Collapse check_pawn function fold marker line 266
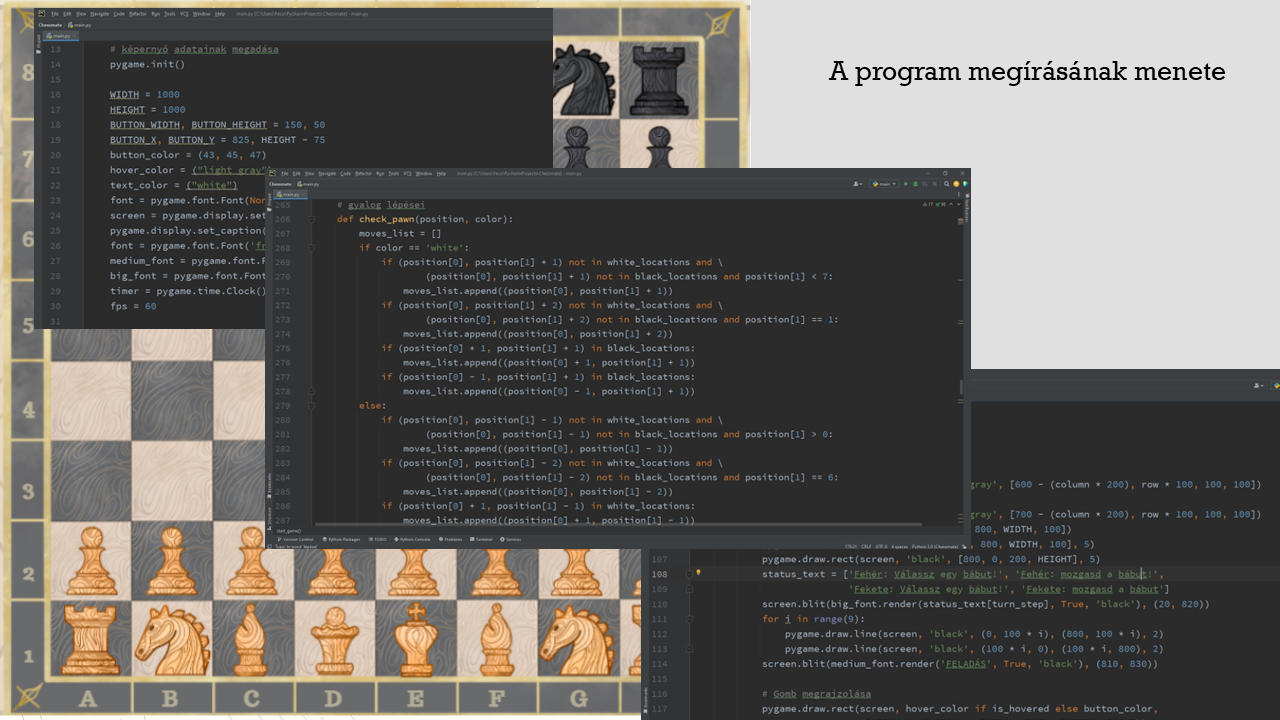The height and width of the screenshot is (720, 1280). point(313,219)
